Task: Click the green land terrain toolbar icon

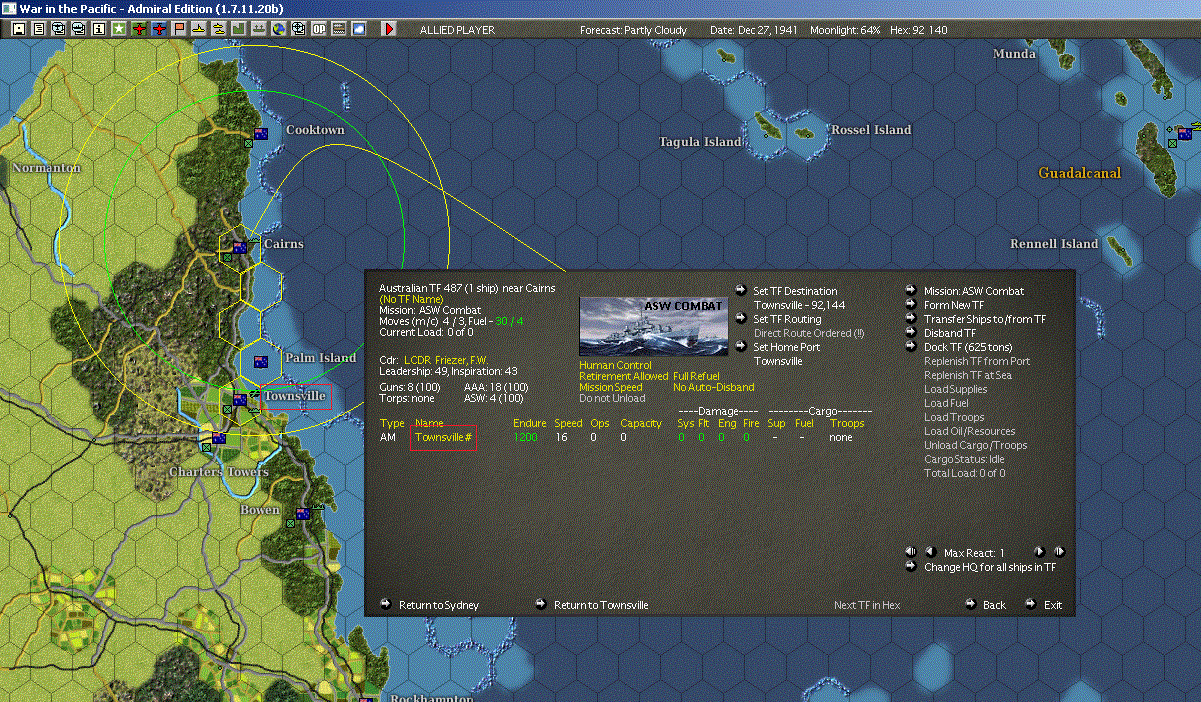Action: click(x=238, y=29)
